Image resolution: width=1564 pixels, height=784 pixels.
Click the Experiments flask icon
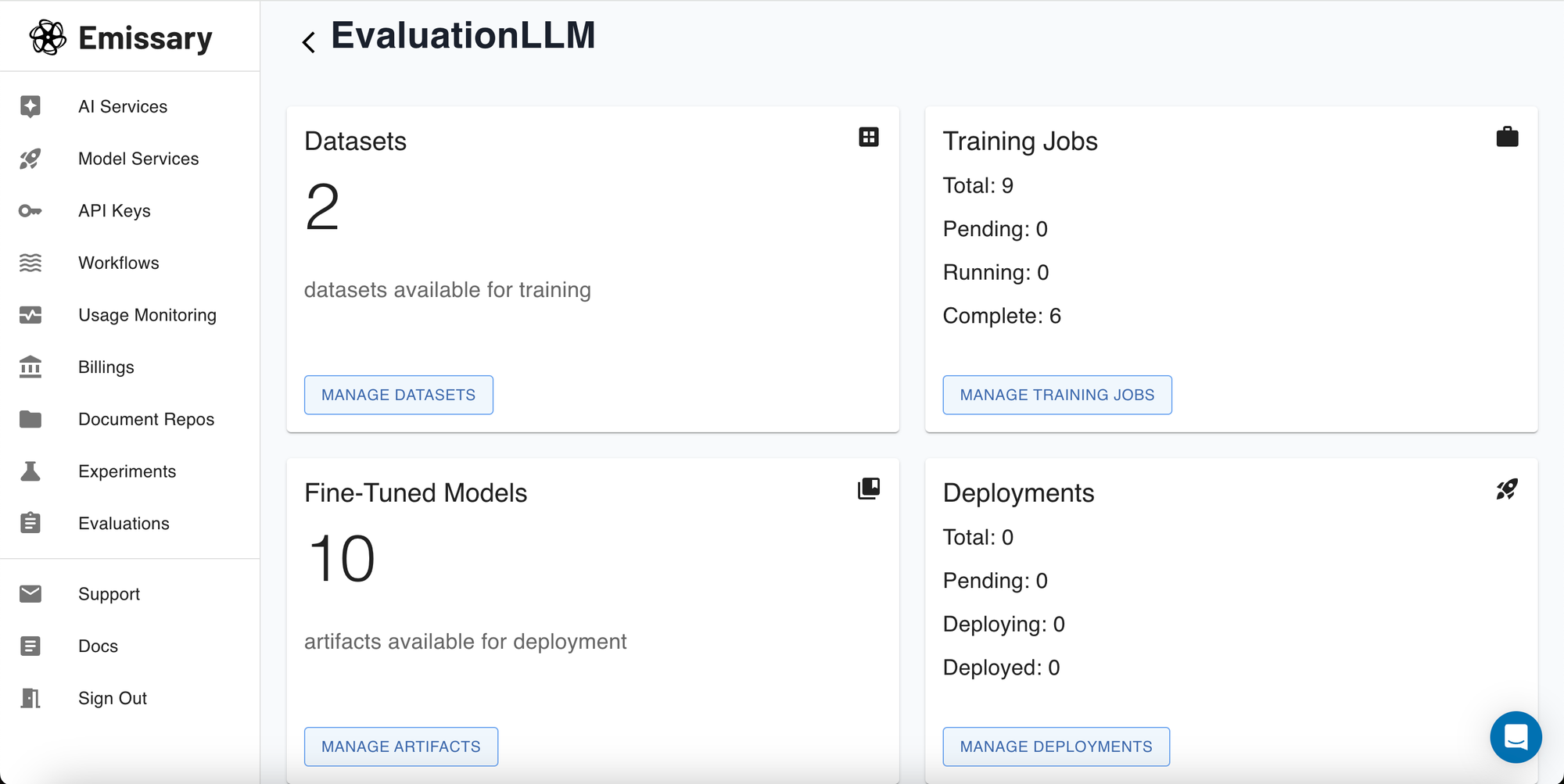point(30,471)
